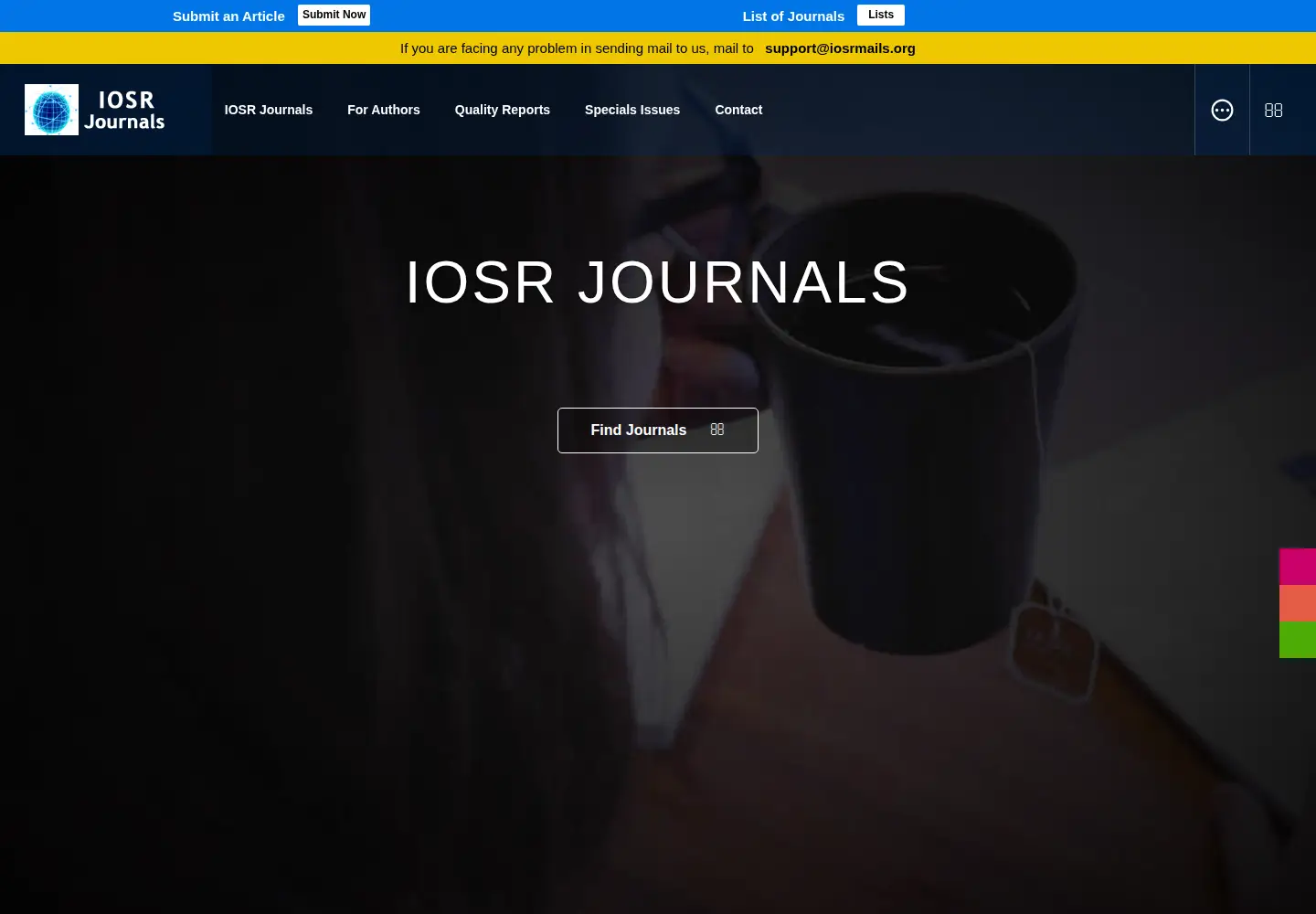Click the orange side tab swatch
The height and width of the screenshot is (914, 1316).
click(1298, 603)
